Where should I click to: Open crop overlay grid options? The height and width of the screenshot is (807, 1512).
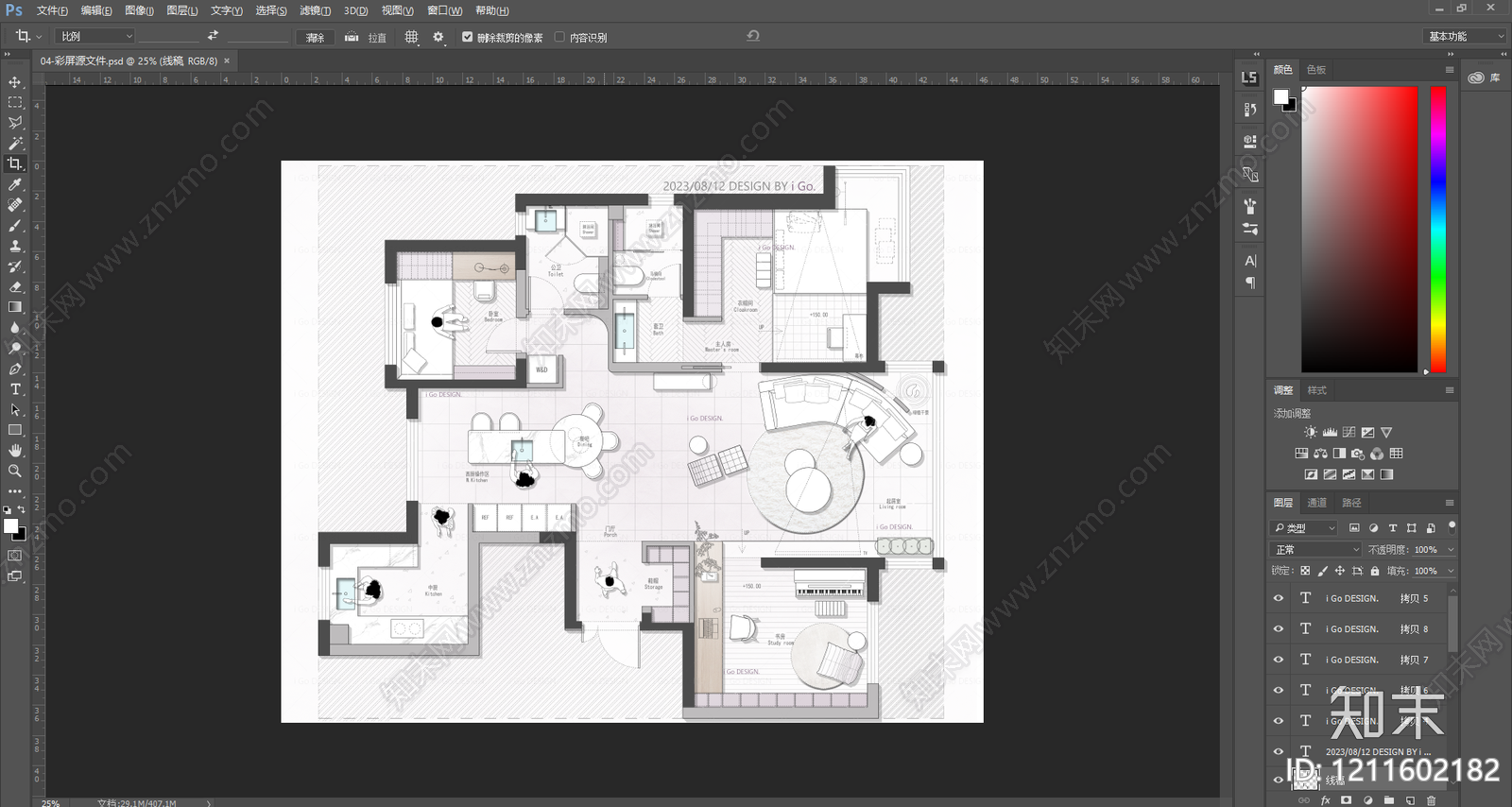[411, 37]
